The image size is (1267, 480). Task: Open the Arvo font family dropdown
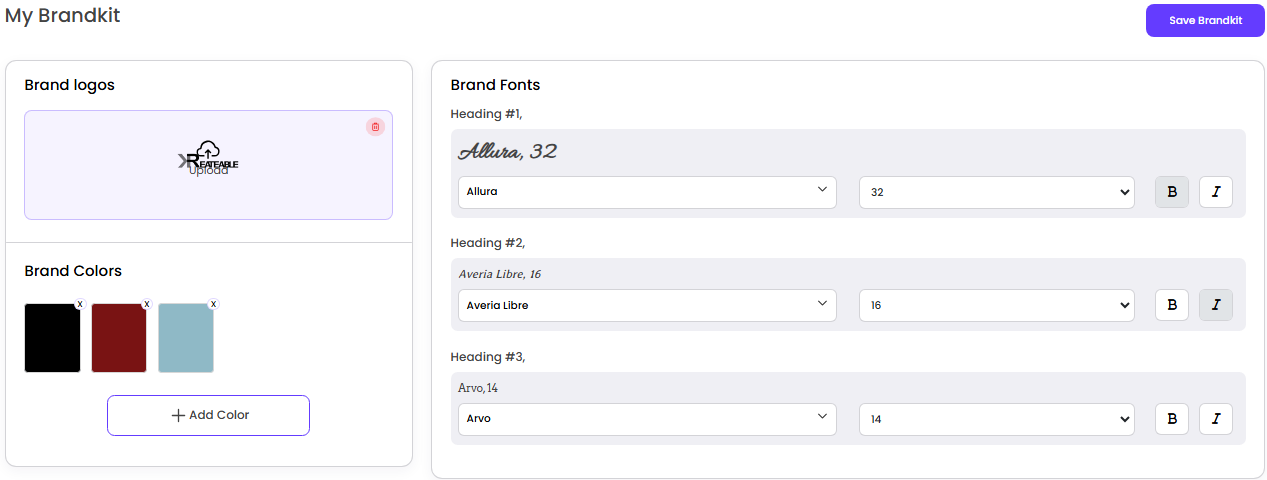pyautogui.click(x=647, y=419)
